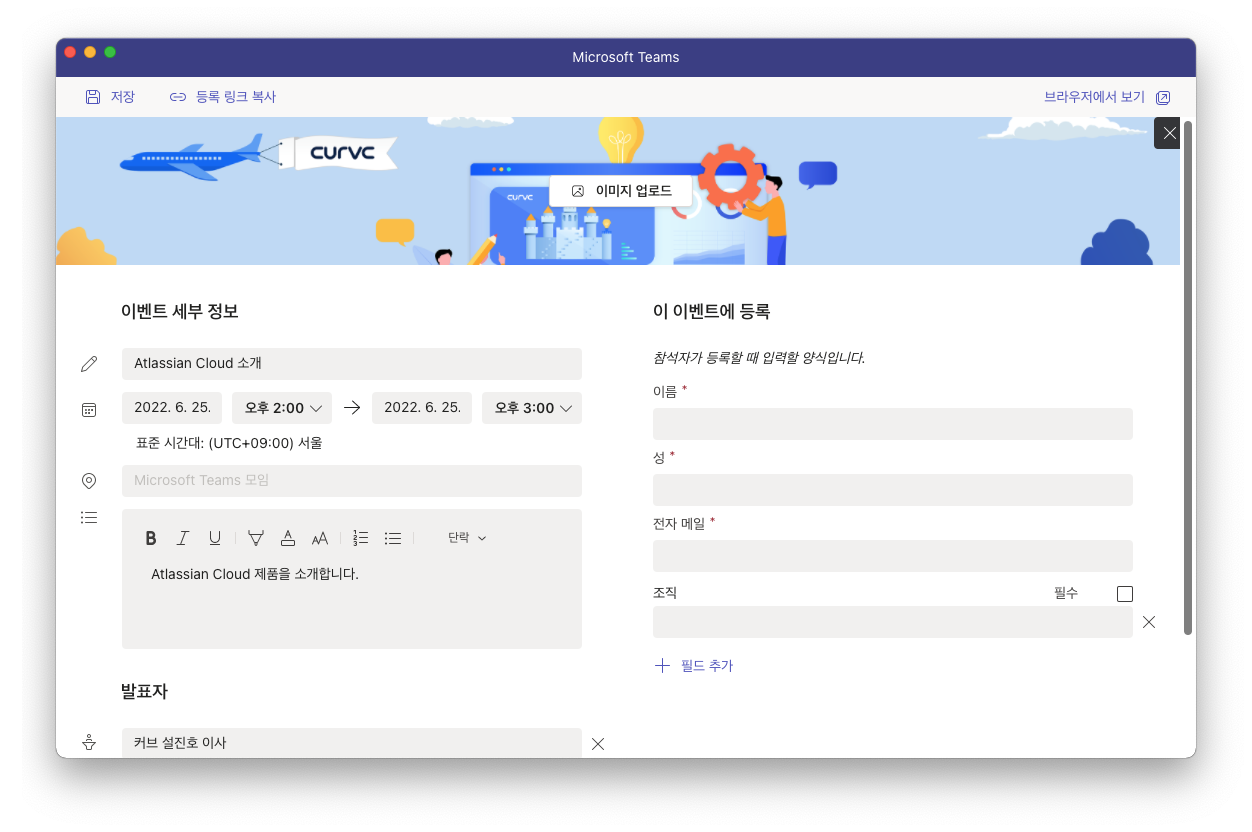Open the paragraph style (단락) dropdown
Image resolution: width=1252 pixels, height=832 pixels.
tap(467, 538)
